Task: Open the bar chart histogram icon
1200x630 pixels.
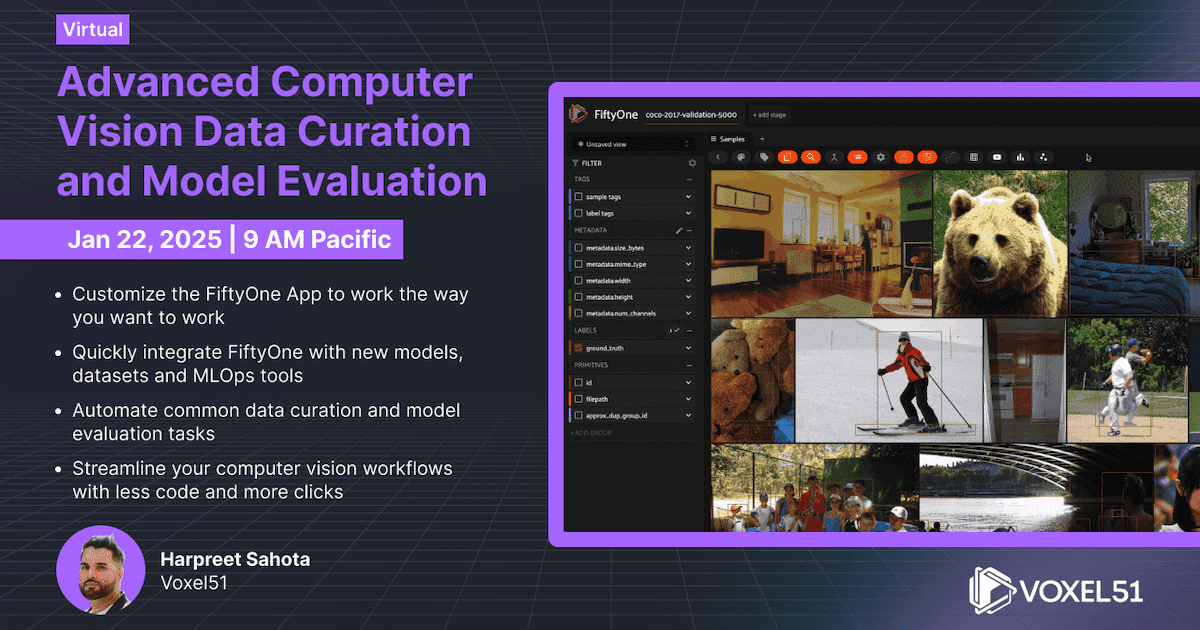Action: (1020, 157)
